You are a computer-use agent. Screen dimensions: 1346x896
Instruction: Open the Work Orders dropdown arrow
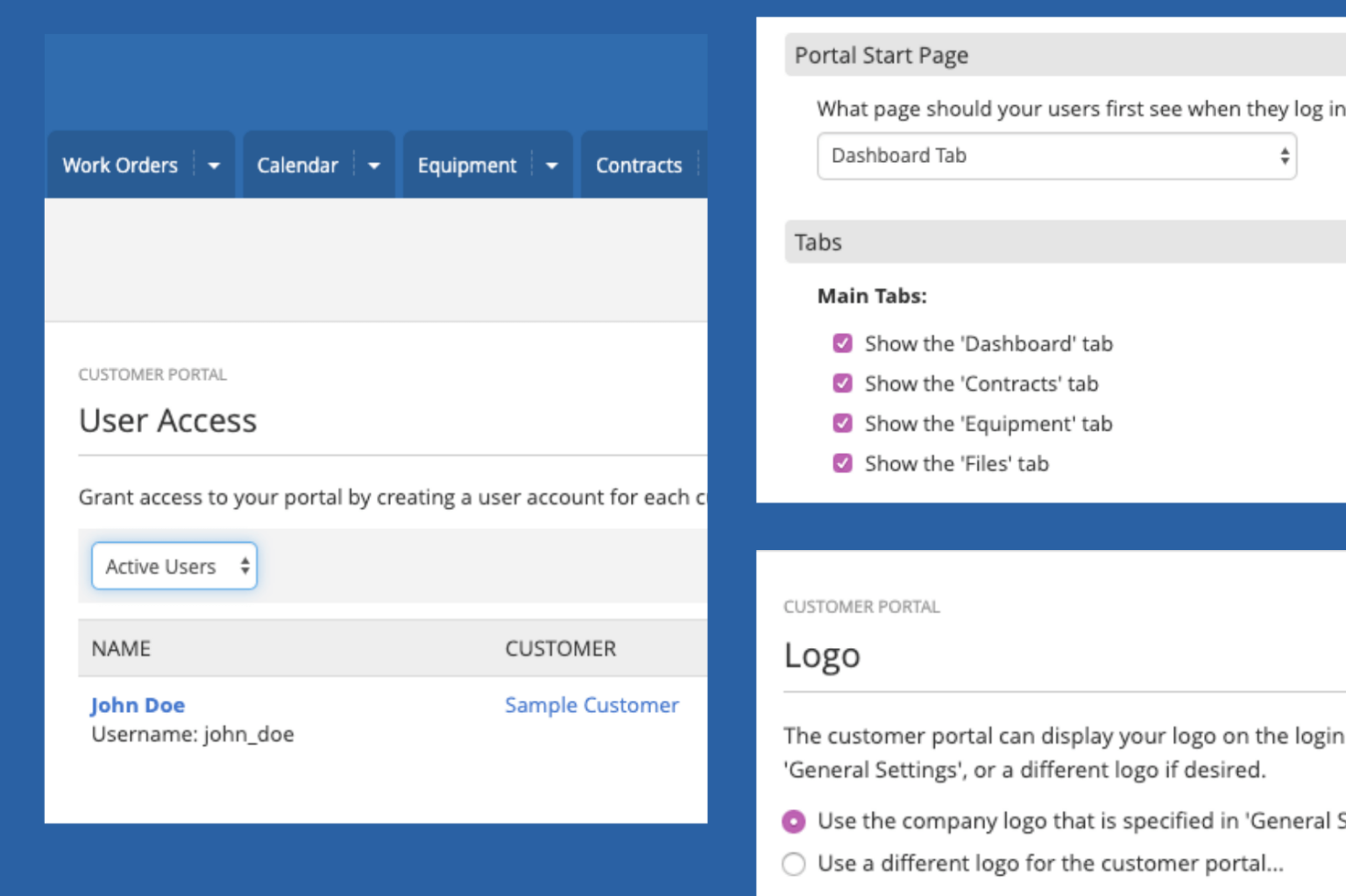point(215,165)
